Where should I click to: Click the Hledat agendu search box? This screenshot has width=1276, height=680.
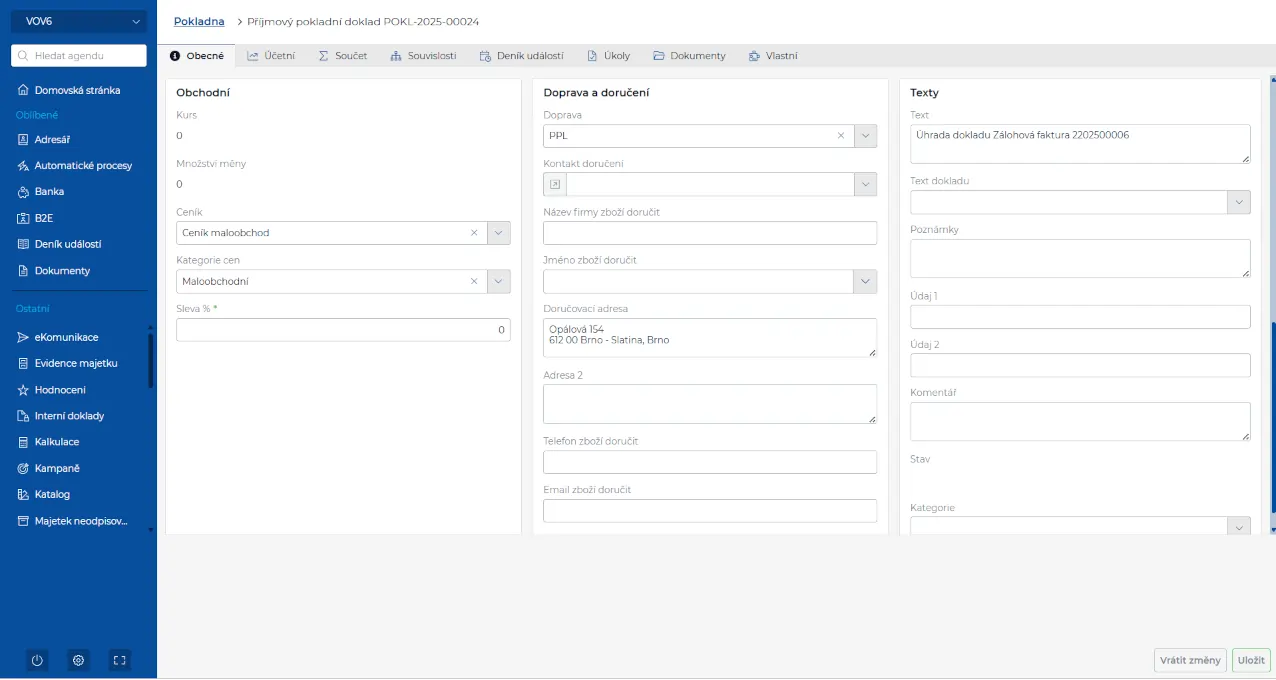pos(78,56)
